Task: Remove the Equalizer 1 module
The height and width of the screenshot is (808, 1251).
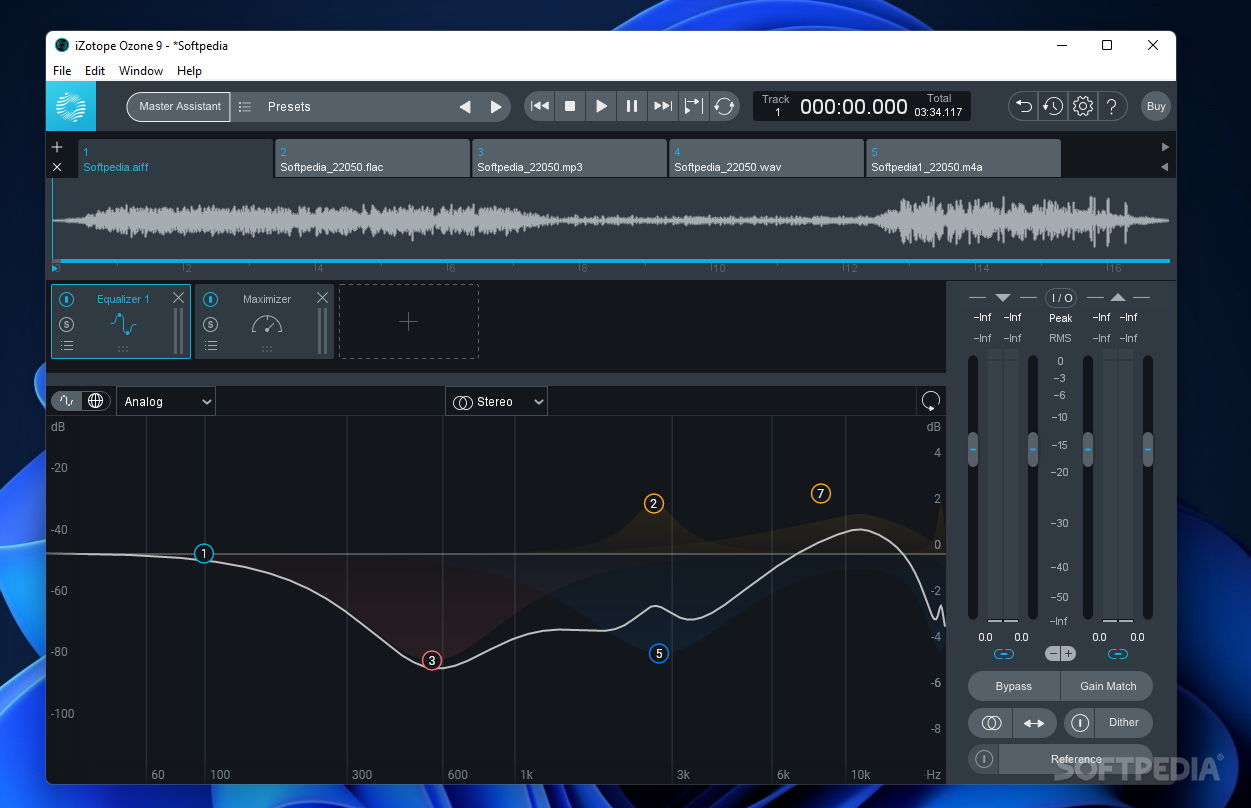Action: click(x=178, y=298)
